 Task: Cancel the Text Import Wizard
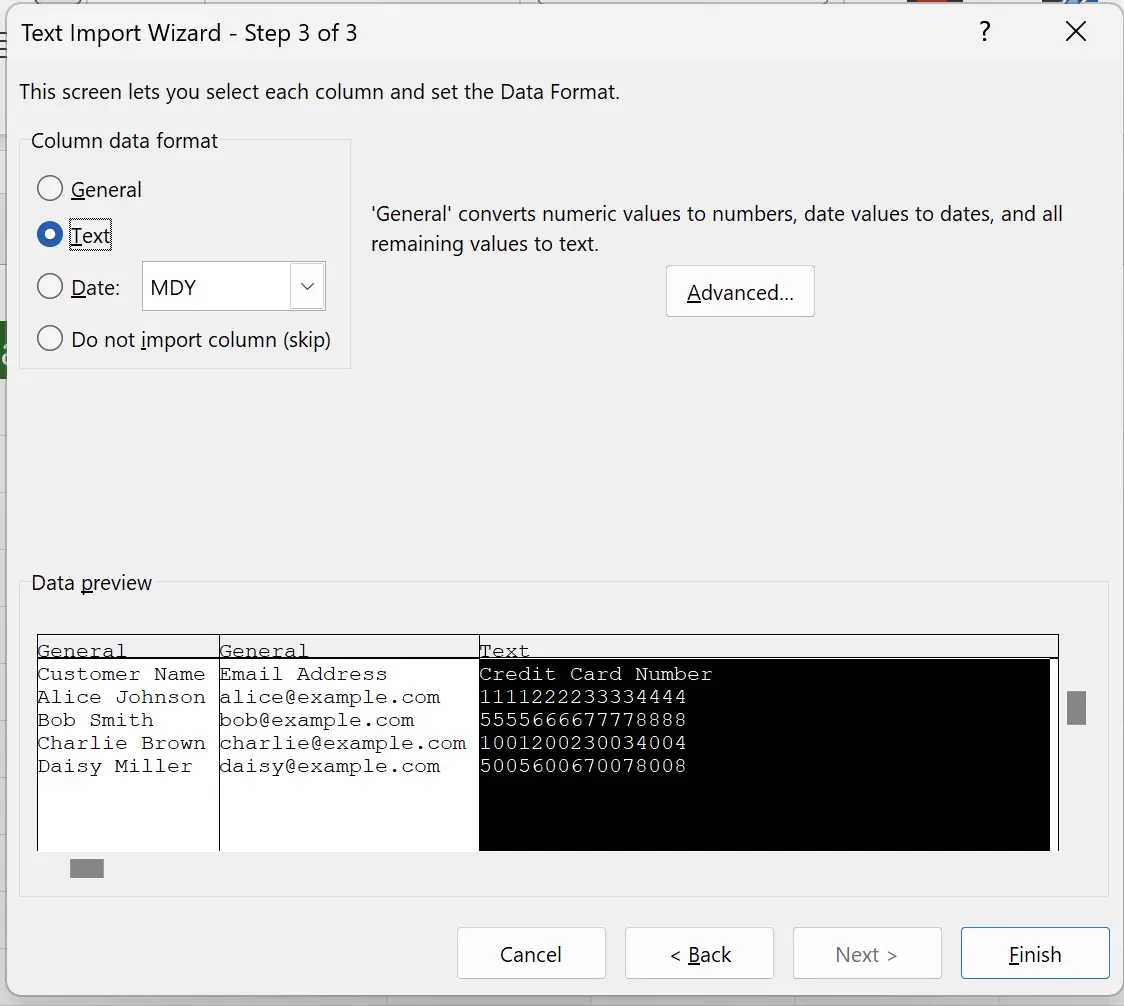click(531, 953)
